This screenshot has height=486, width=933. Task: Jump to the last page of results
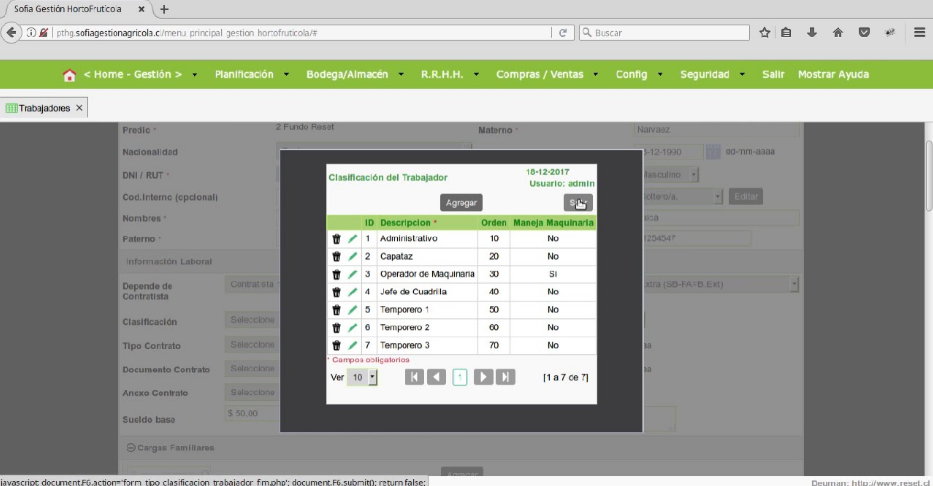tap(505, 377)
